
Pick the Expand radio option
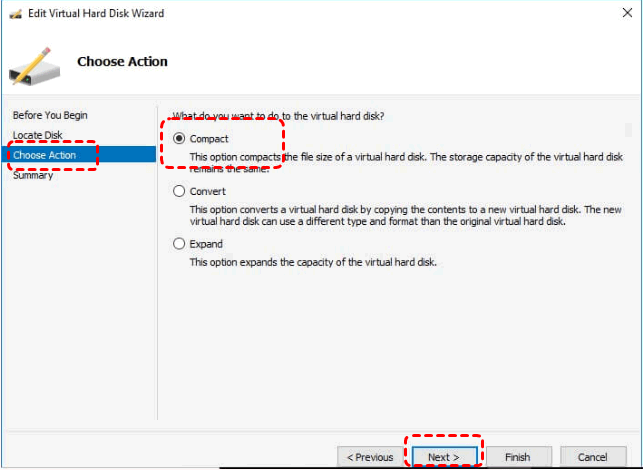(x=180, y=244)
